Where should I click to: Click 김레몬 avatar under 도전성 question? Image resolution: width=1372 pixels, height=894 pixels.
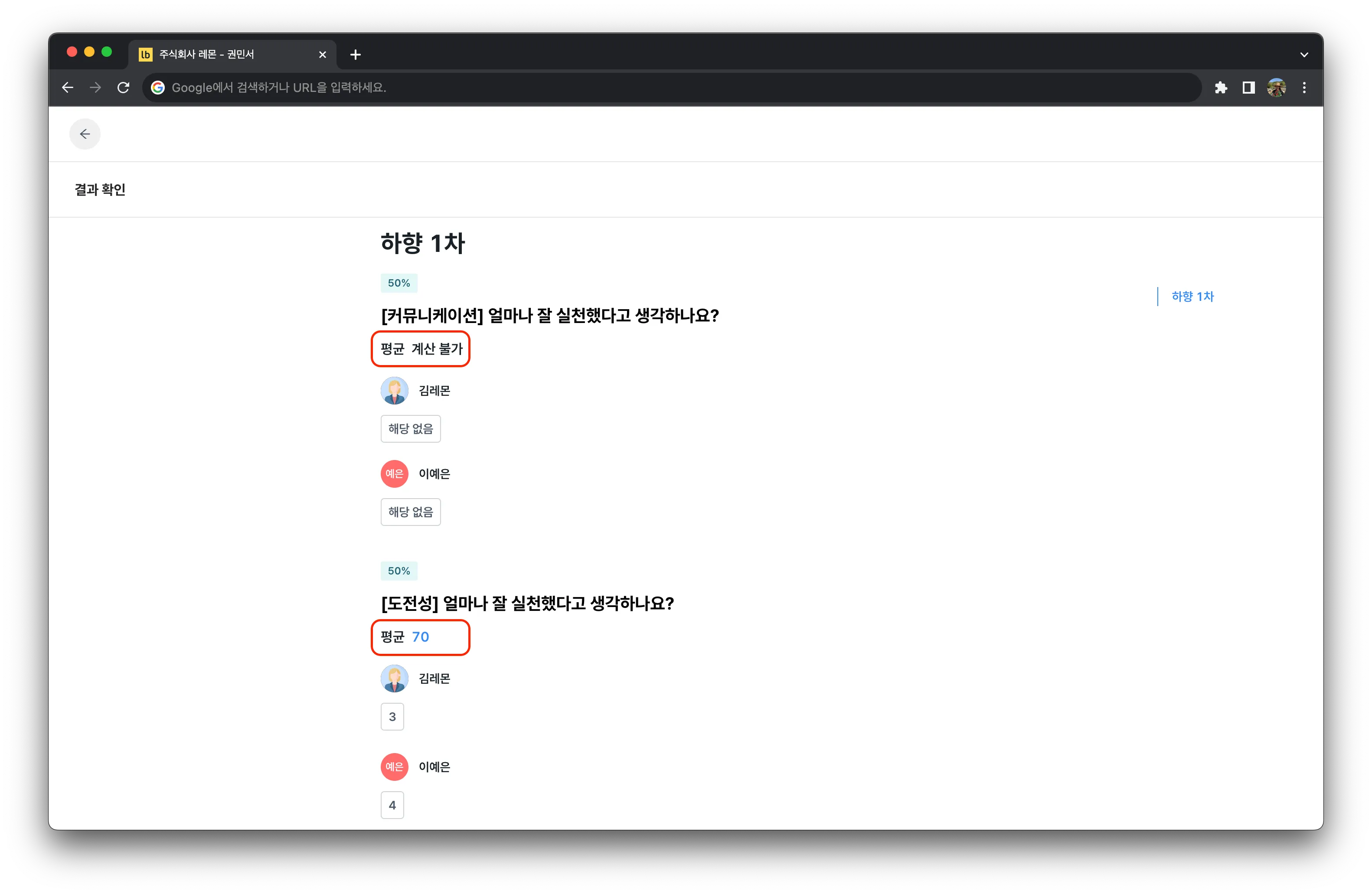394,679
